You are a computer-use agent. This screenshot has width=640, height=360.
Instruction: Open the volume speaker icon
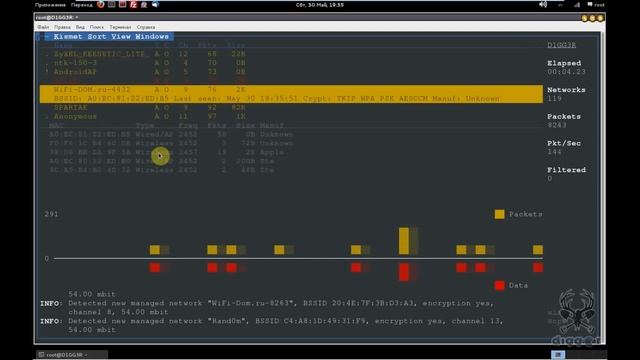[543, 4]
